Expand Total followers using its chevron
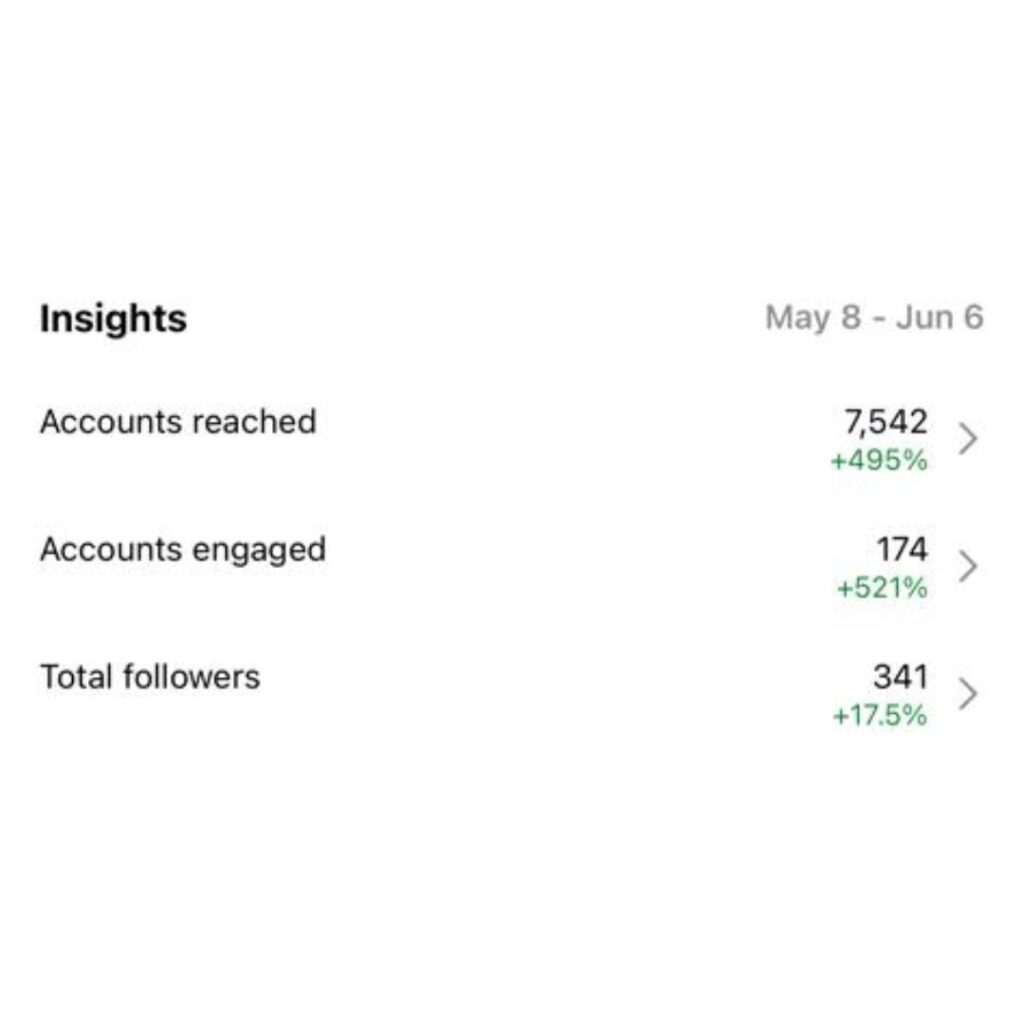The width and height of the screenshot is (1024, 1024). [967, 693]
